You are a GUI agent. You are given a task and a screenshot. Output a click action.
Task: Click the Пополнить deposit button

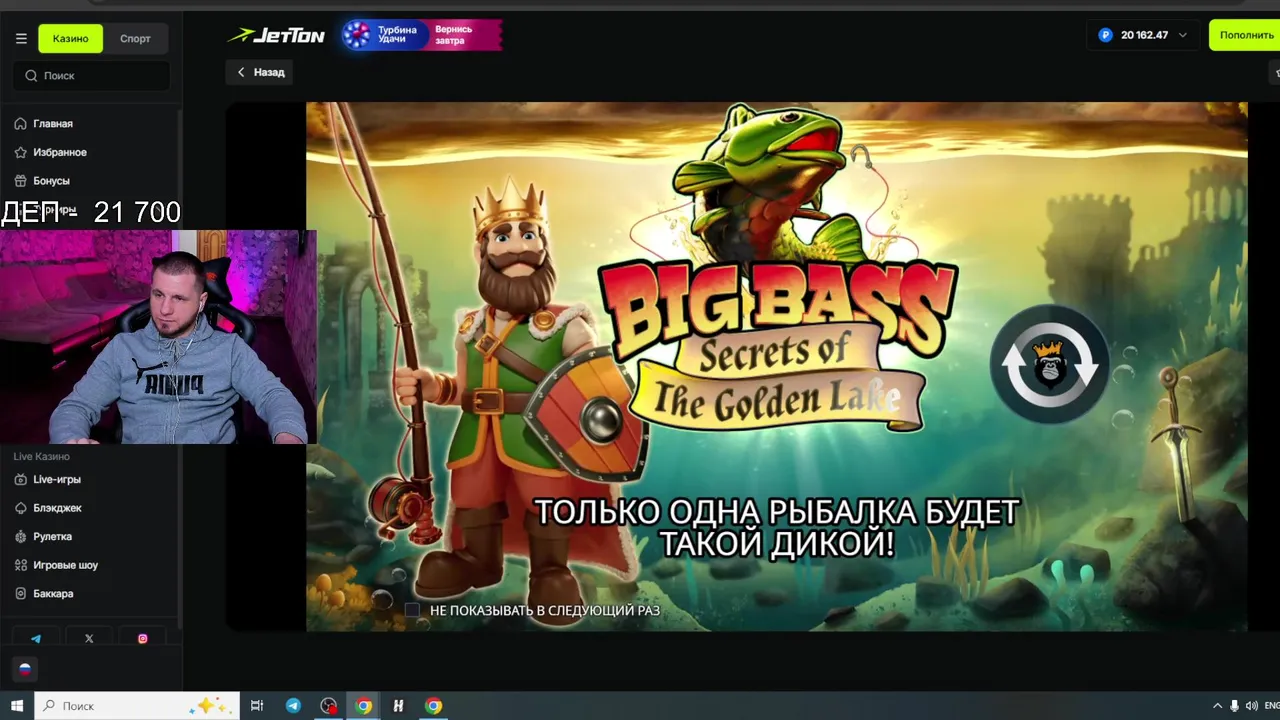click(1246, 35)
